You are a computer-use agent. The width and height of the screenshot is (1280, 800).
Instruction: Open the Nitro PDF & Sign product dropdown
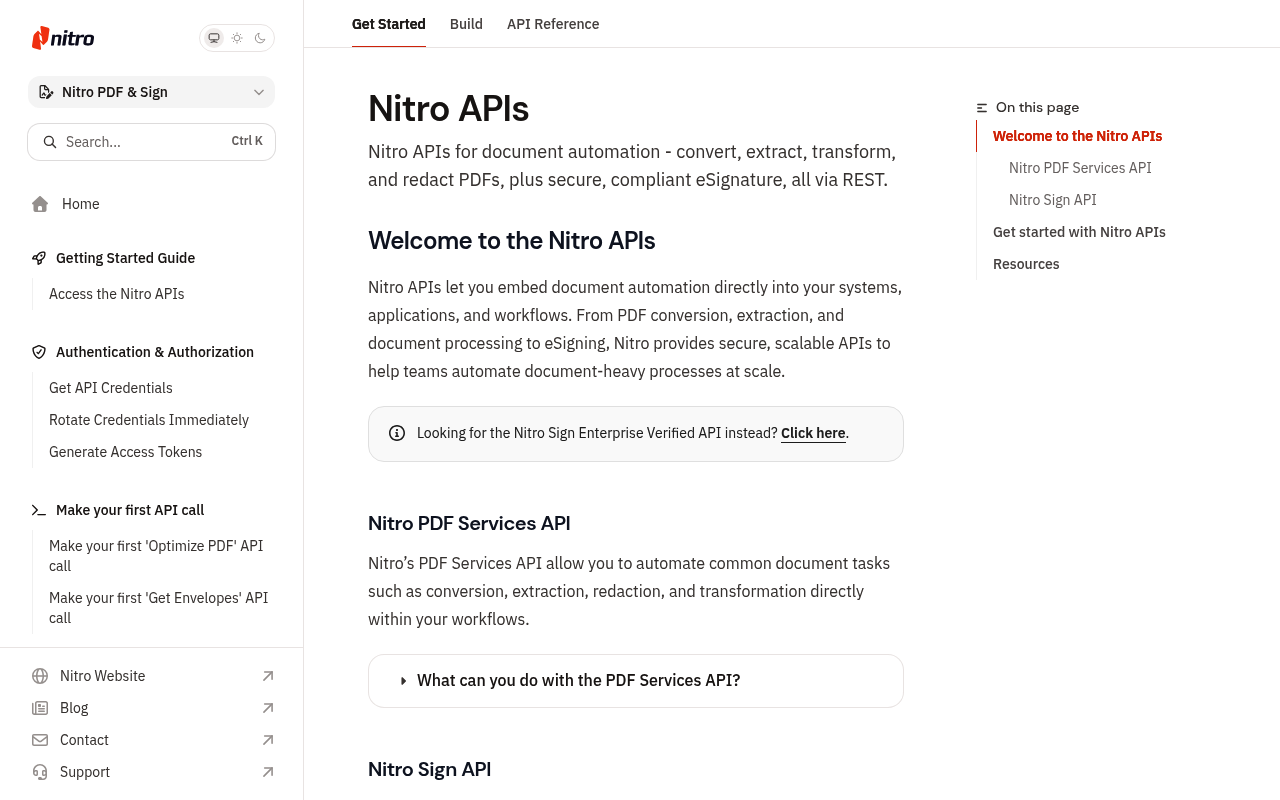point(151,92)
